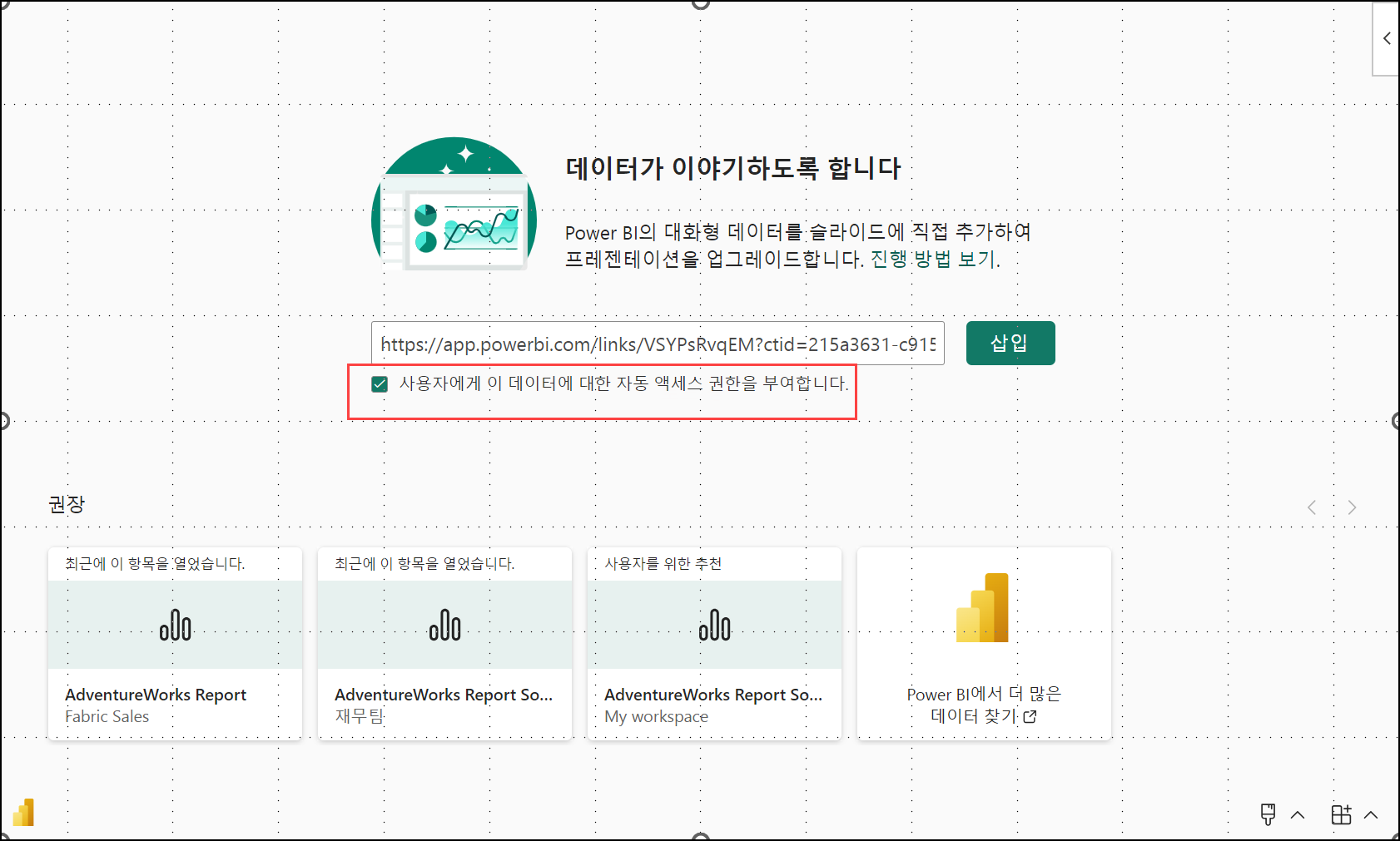The width and height of the screenshot is (1400, 841).
Task: Click the large Power BI logo icon
Action: coord(983,607)
